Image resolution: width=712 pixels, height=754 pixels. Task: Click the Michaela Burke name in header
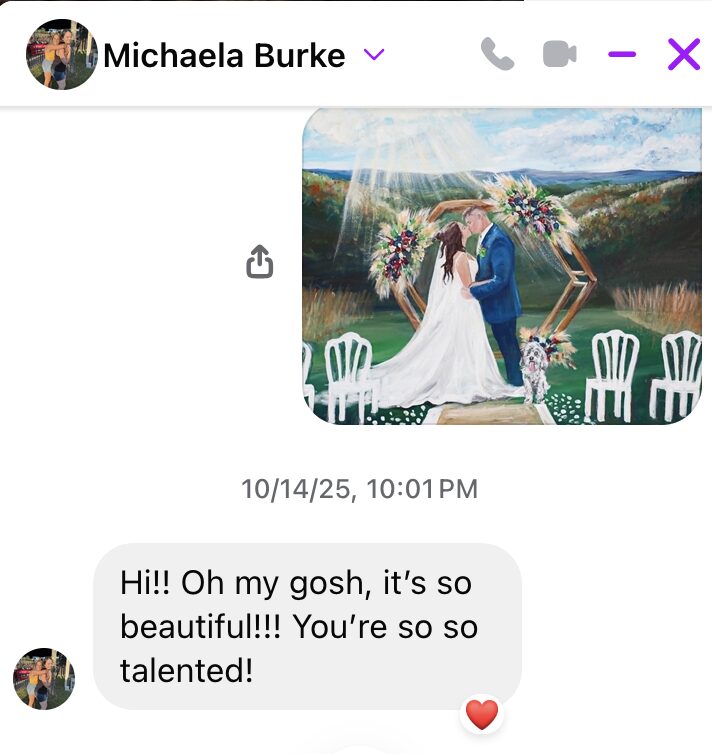click(224, 55)
